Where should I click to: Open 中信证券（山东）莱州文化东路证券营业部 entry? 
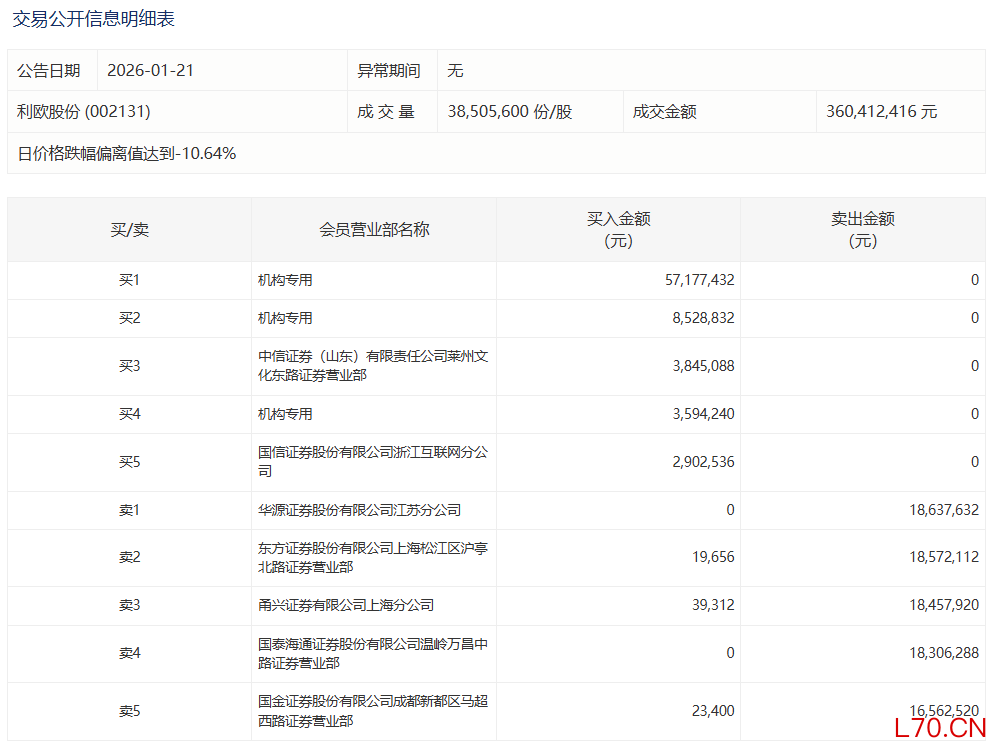point(372,366)
